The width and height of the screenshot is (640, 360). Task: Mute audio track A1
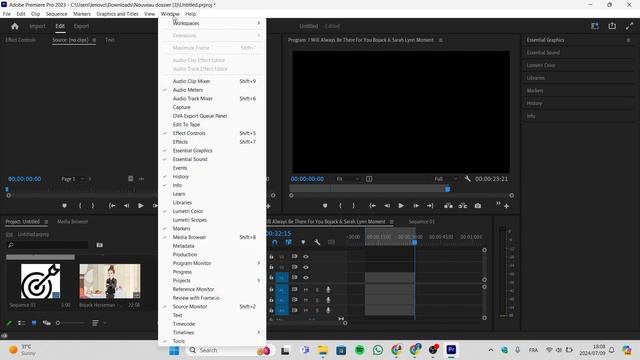[306, 289]
